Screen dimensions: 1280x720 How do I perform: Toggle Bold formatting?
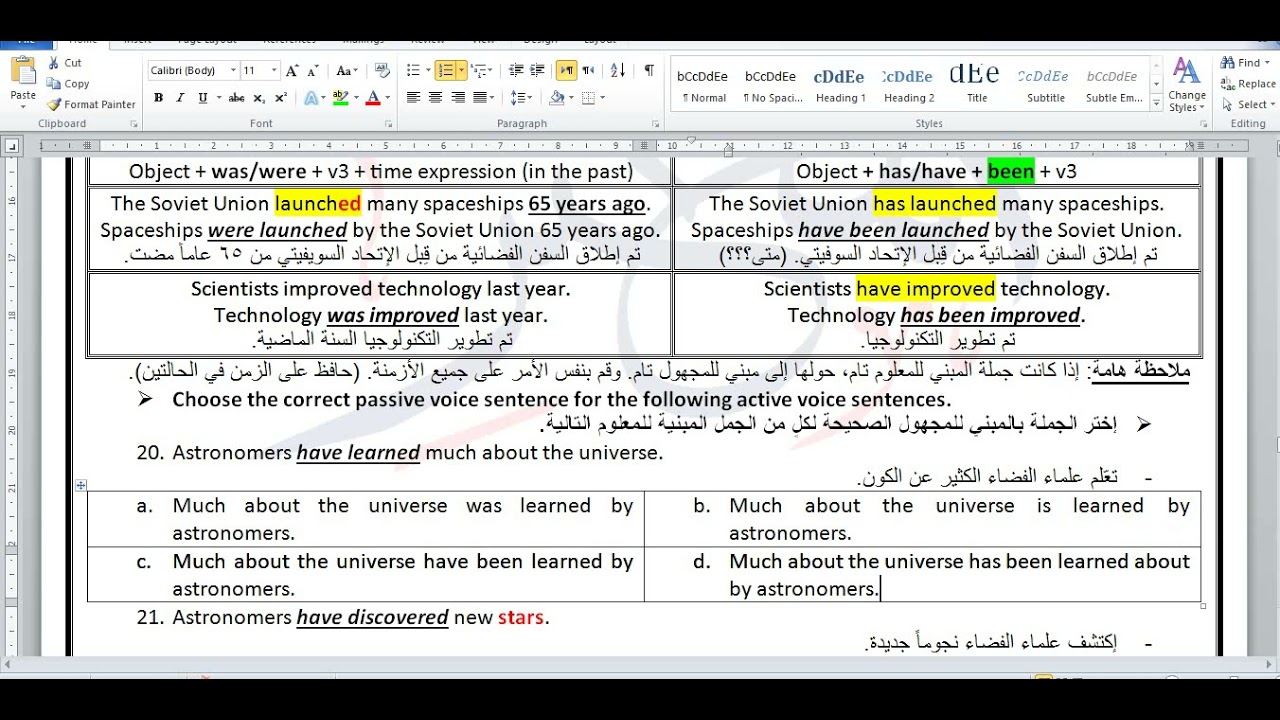[x=158, y=98]
